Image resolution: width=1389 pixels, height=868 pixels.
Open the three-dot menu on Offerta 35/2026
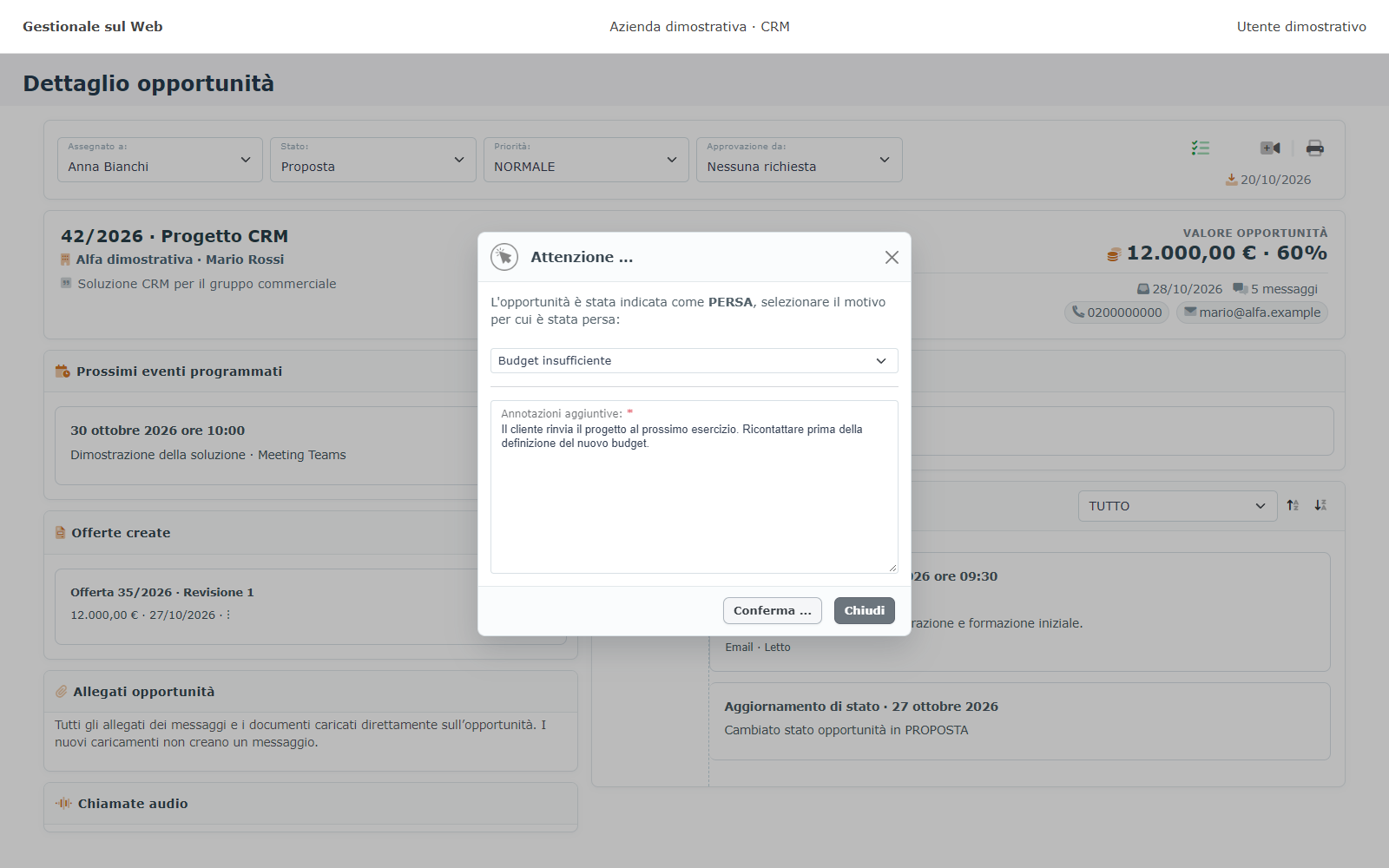pyautogui.click(x=228, y=615)
